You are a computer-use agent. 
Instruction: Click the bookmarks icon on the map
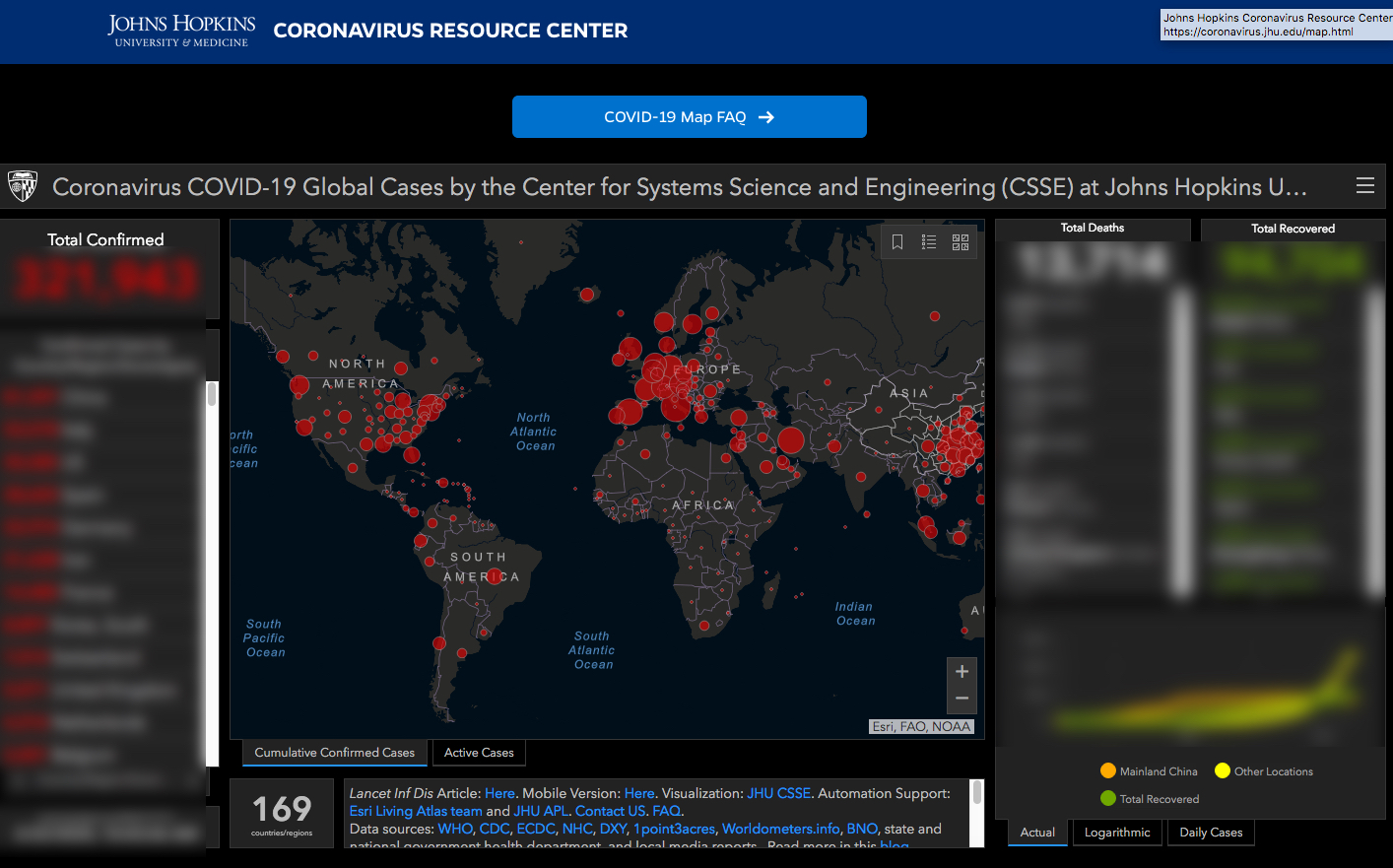click(x=897, y=242)
